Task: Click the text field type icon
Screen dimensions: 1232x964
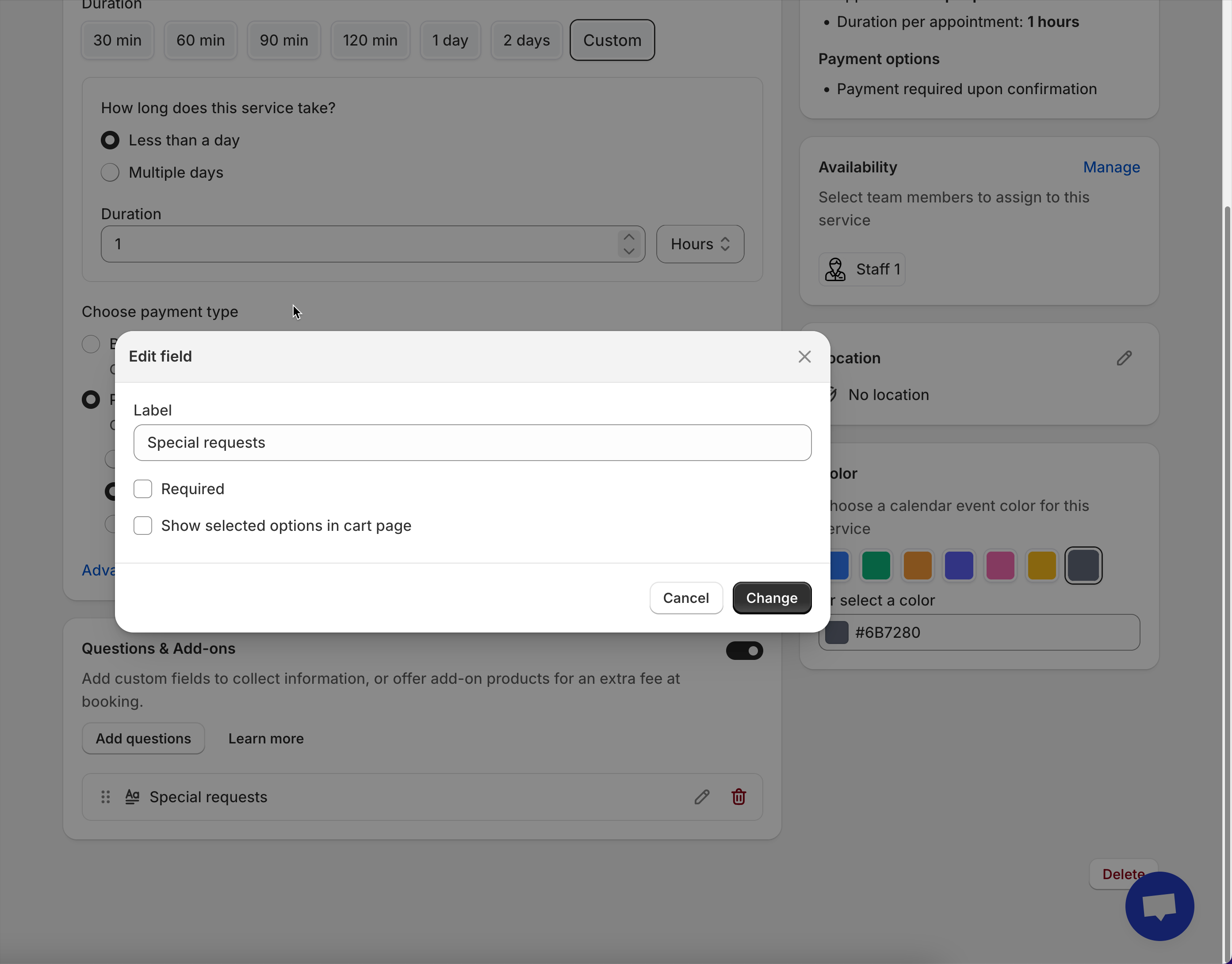Action: (x=132, y=796)
